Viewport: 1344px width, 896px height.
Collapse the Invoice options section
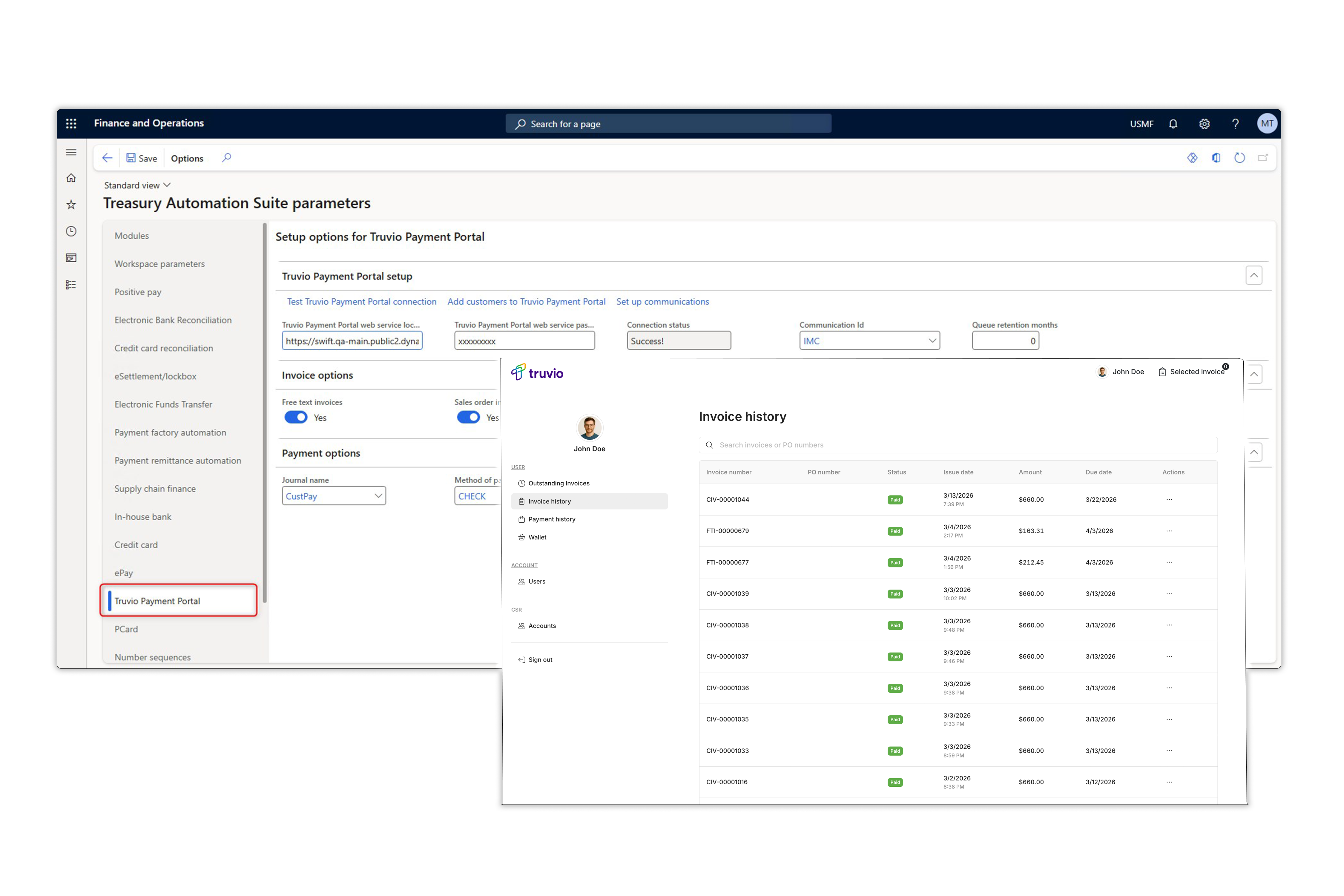[x=1254, y=374]
